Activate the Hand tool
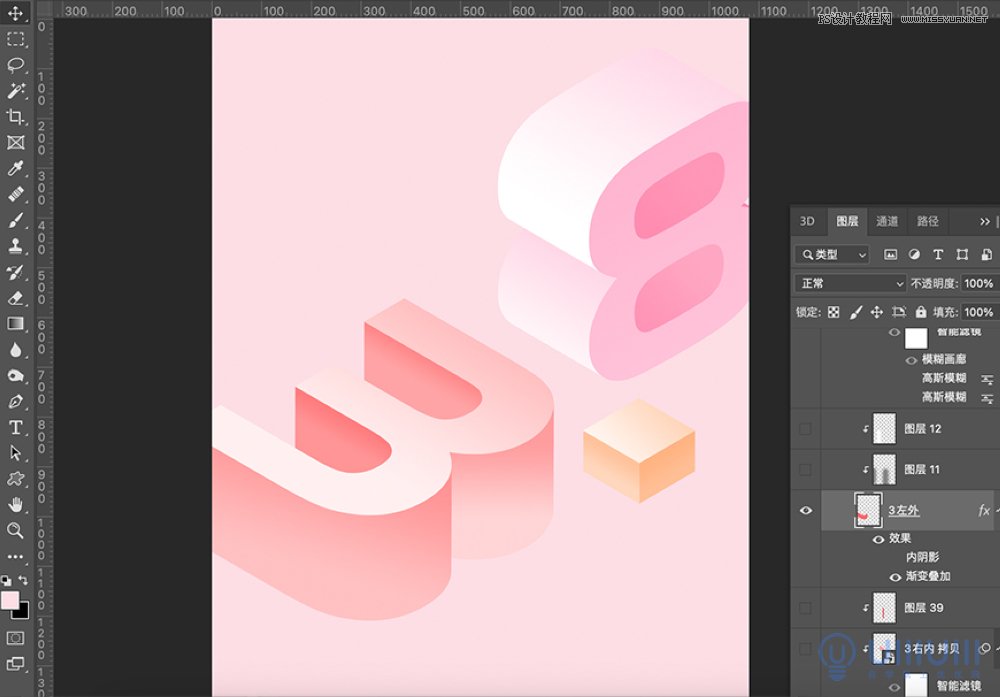 (16, 504)
